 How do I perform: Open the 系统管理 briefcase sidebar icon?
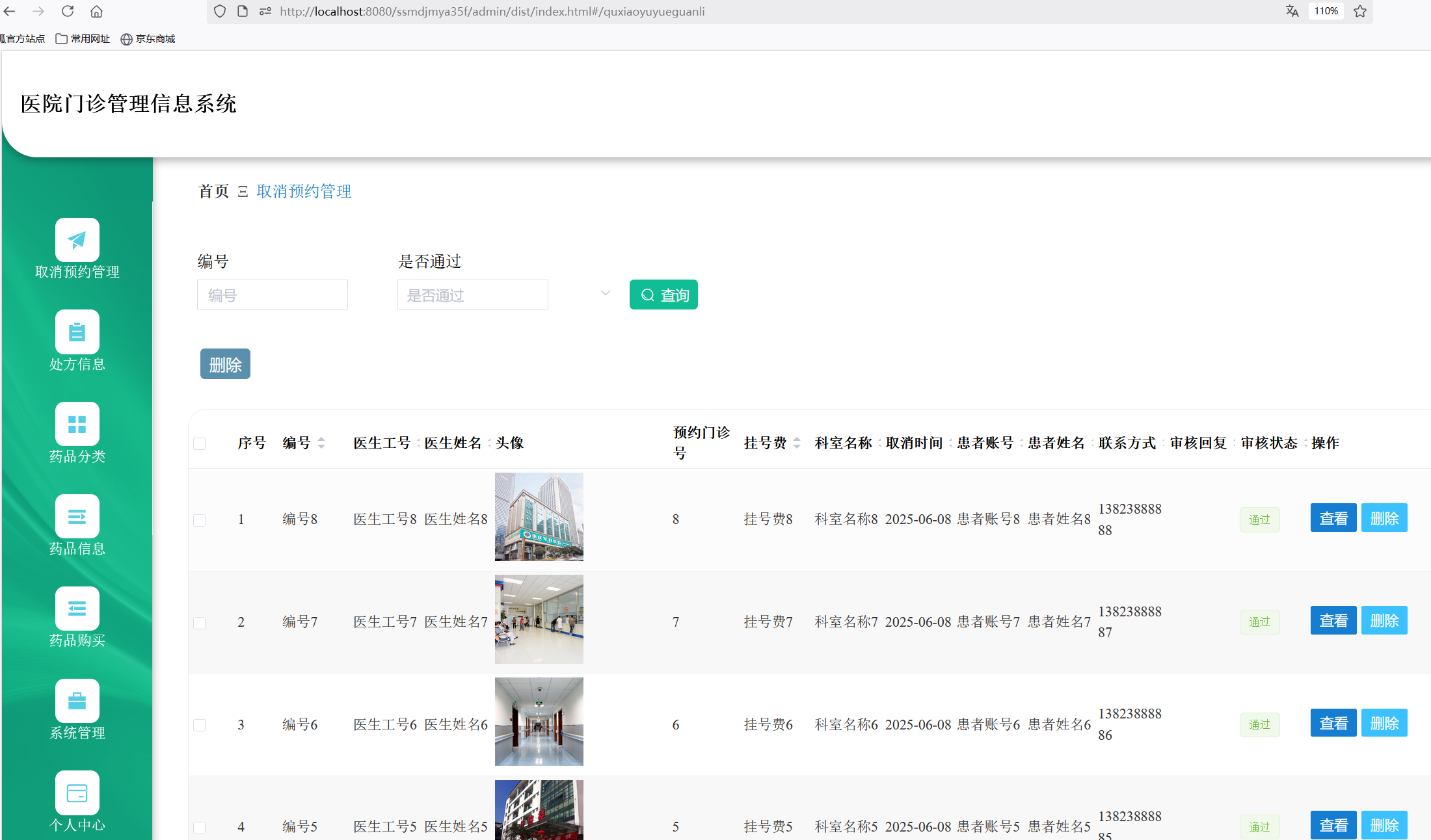[x=77, y=700]
